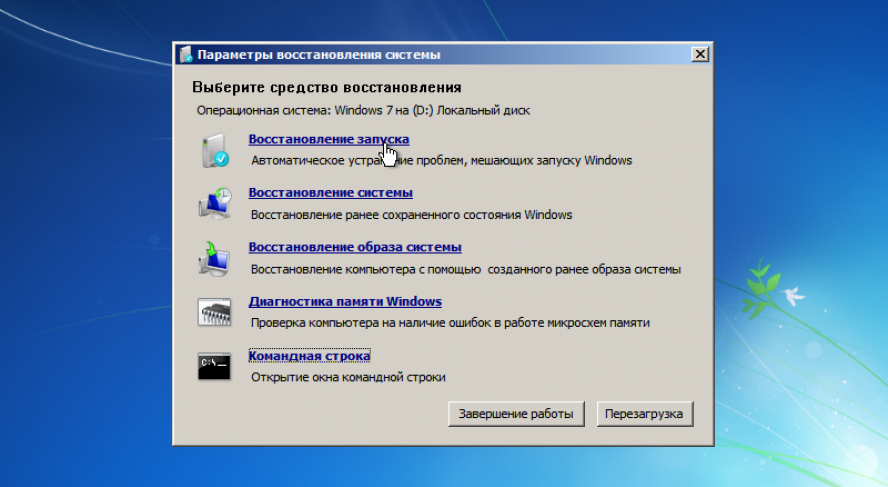Screen dimensions: 888x487
Task: Click the Завершение работы button
Action: (516, 414)
